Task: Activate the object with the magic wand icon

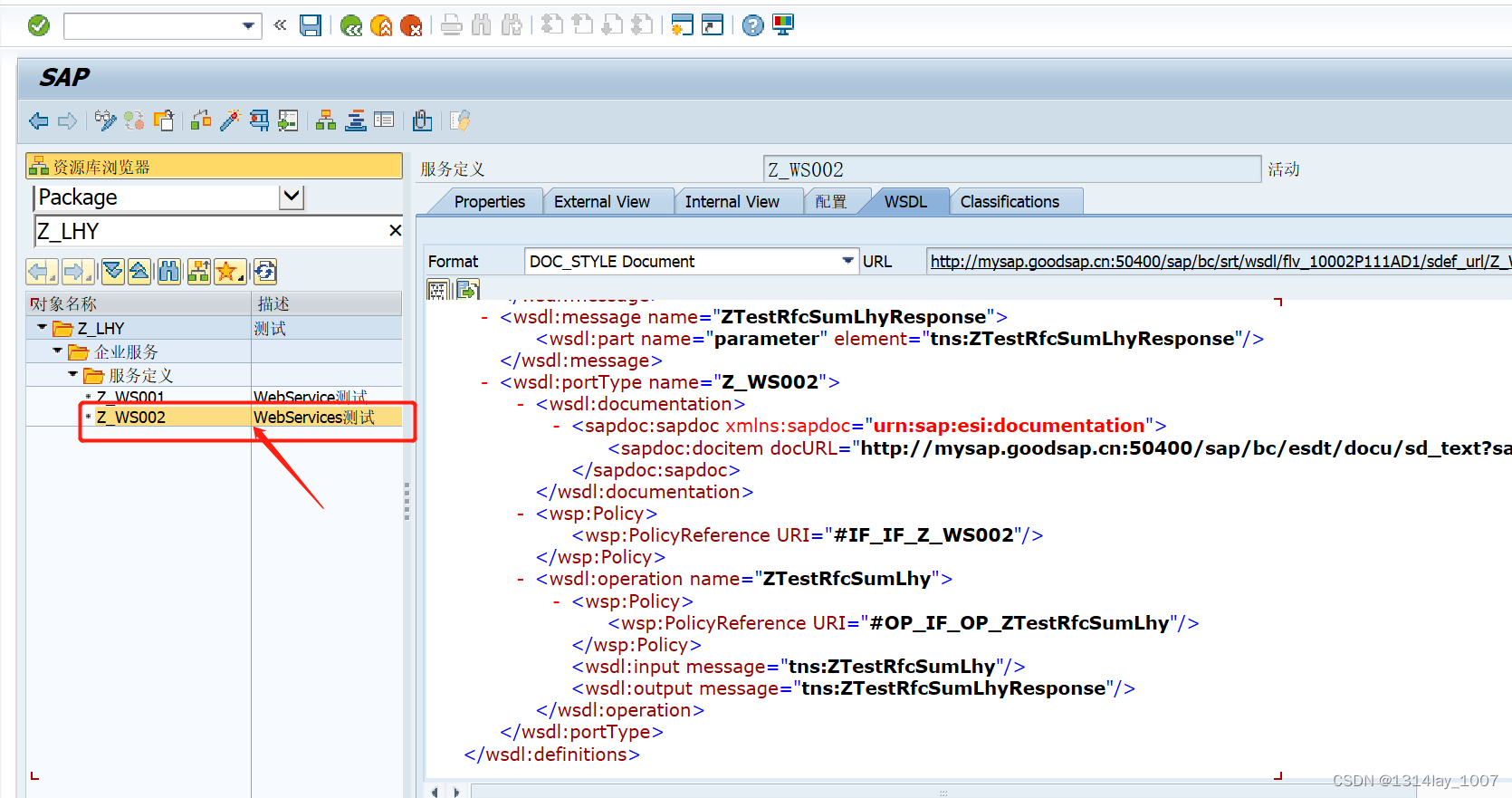Action: pos(230,120)
